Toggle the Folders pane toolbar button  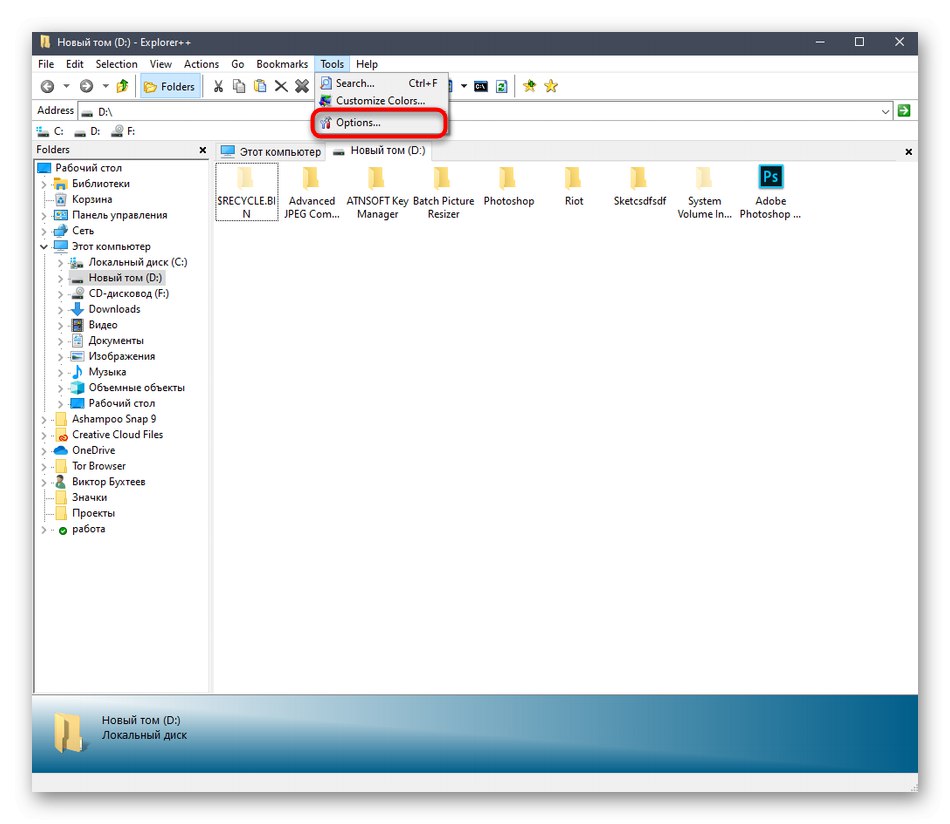coord(170,87)
